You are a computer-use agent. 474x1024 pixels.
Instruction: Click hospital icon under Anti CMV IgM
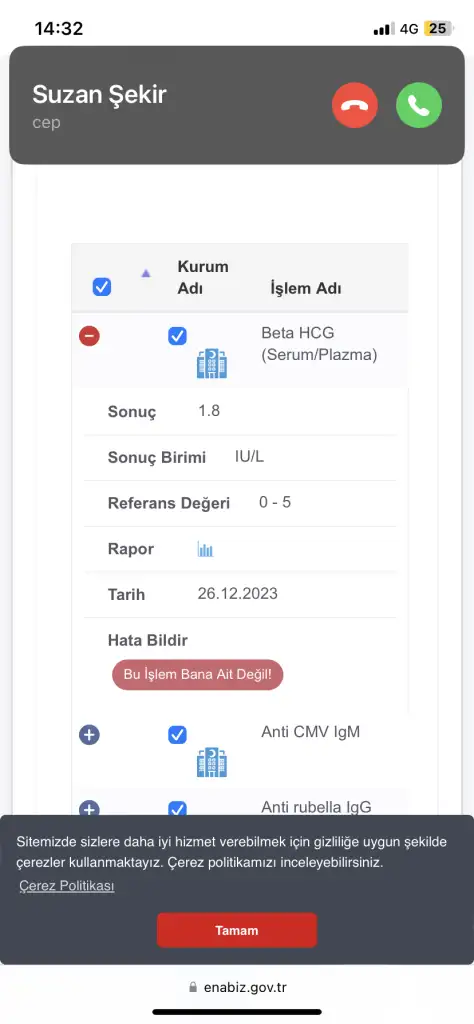click(212, 762)
